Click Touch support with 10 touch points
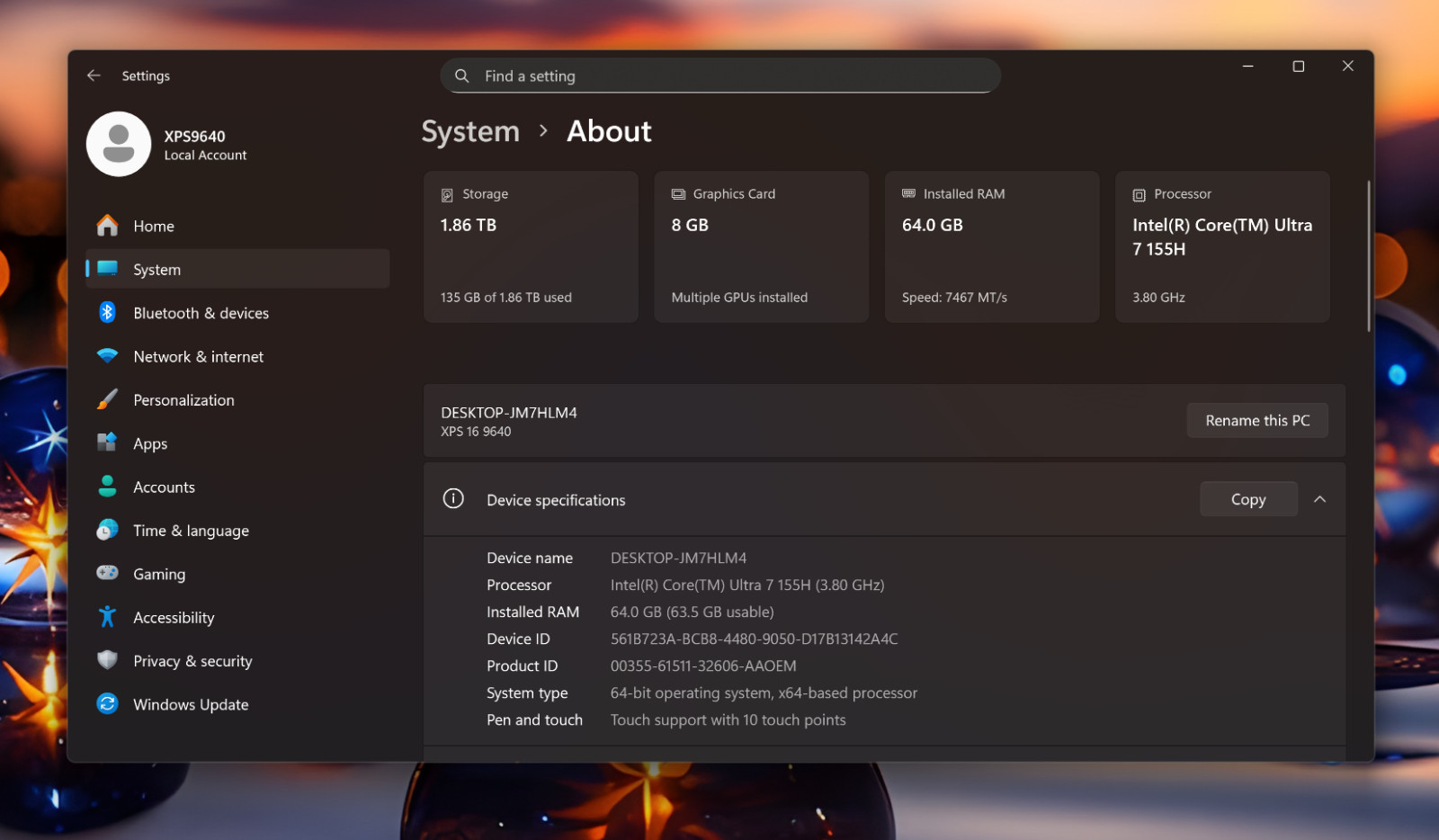1439x840 pixels. tap(728, 719)
